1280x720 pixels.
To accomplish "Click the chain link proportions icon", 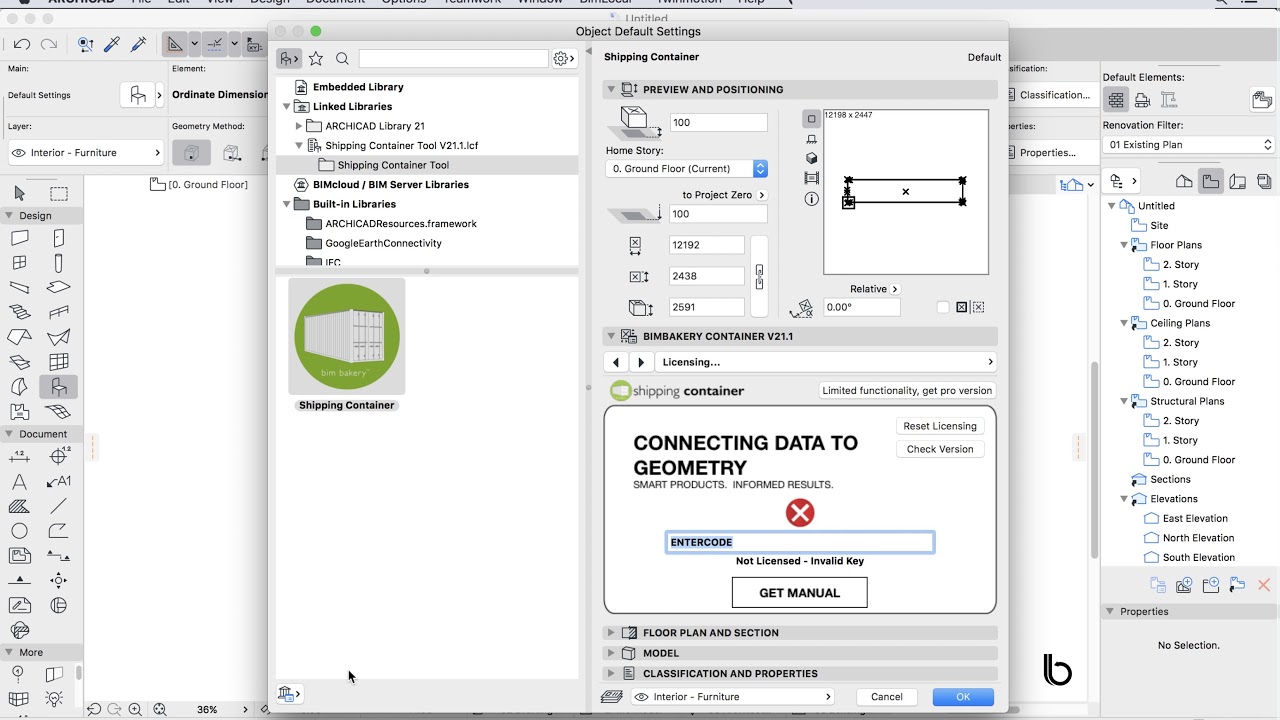I will [759, 277].
